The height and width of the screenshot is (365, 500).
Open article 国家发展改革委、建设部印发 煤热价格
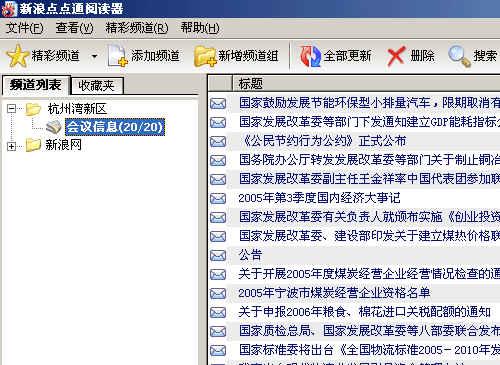[x=369, y=236]
